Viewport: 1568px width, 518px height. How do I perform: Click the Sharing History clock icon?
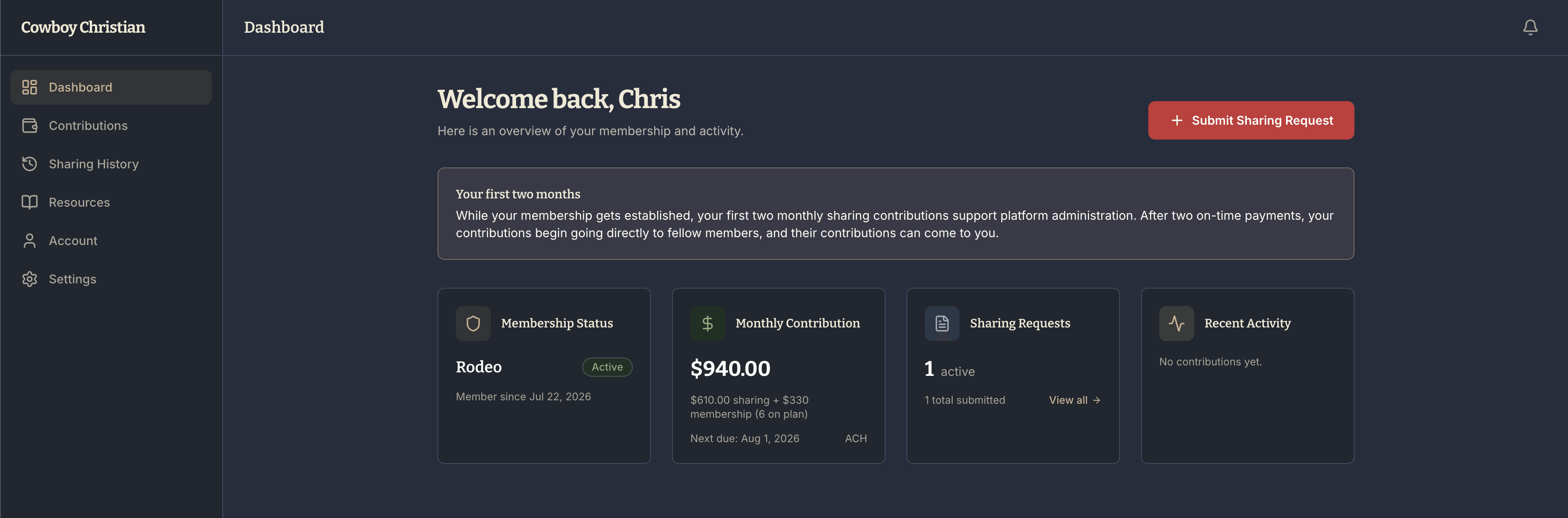[29, 164]
